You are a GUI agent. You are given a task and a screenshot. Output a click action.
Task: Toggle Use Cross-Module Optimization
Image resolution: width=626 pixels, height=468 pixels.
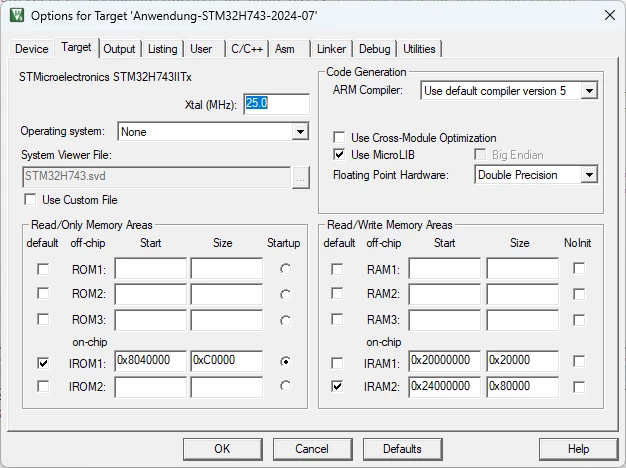339,137
